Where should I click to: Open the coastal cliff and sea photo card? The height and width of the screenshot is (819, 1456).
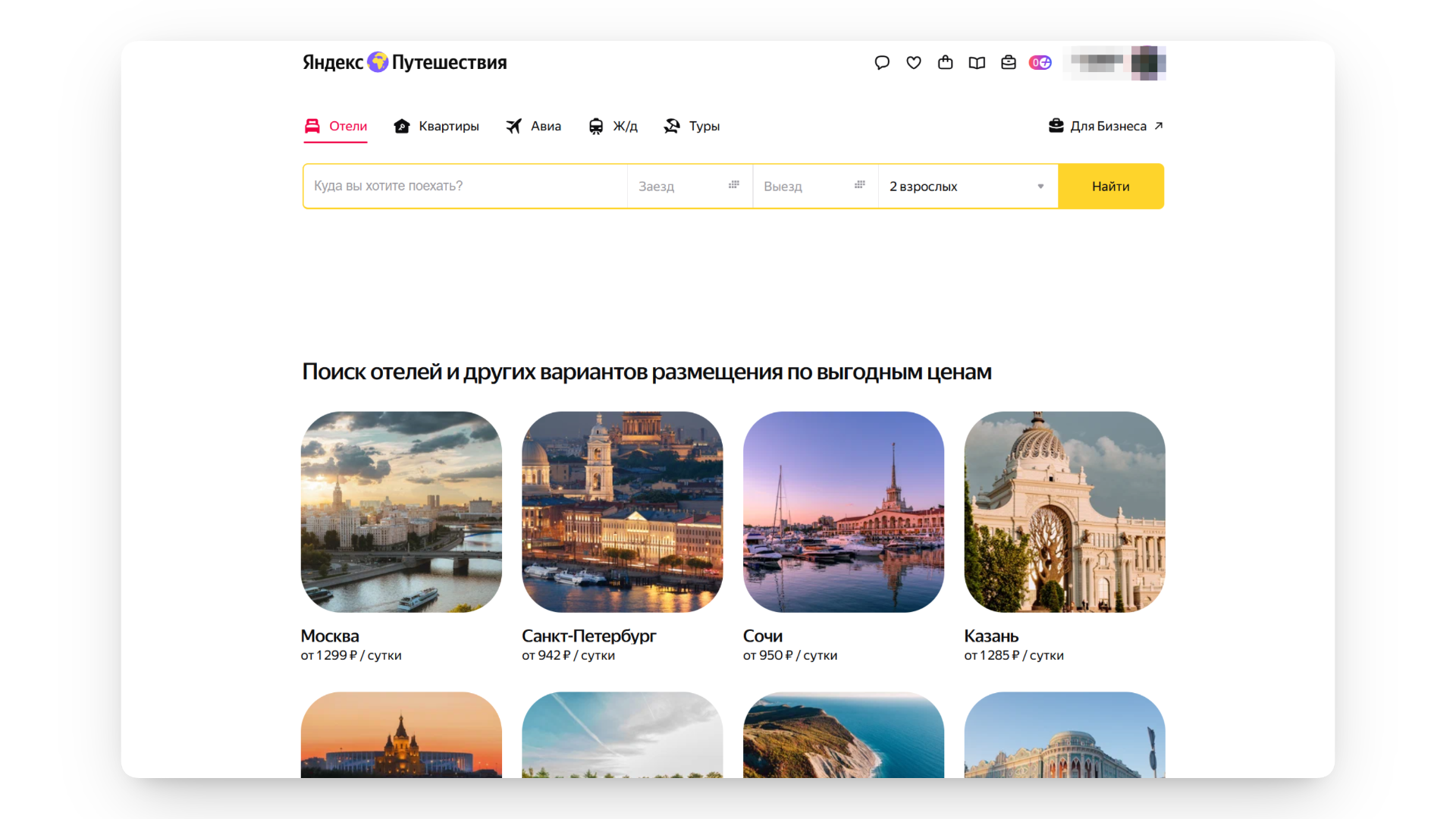(844, 735)
